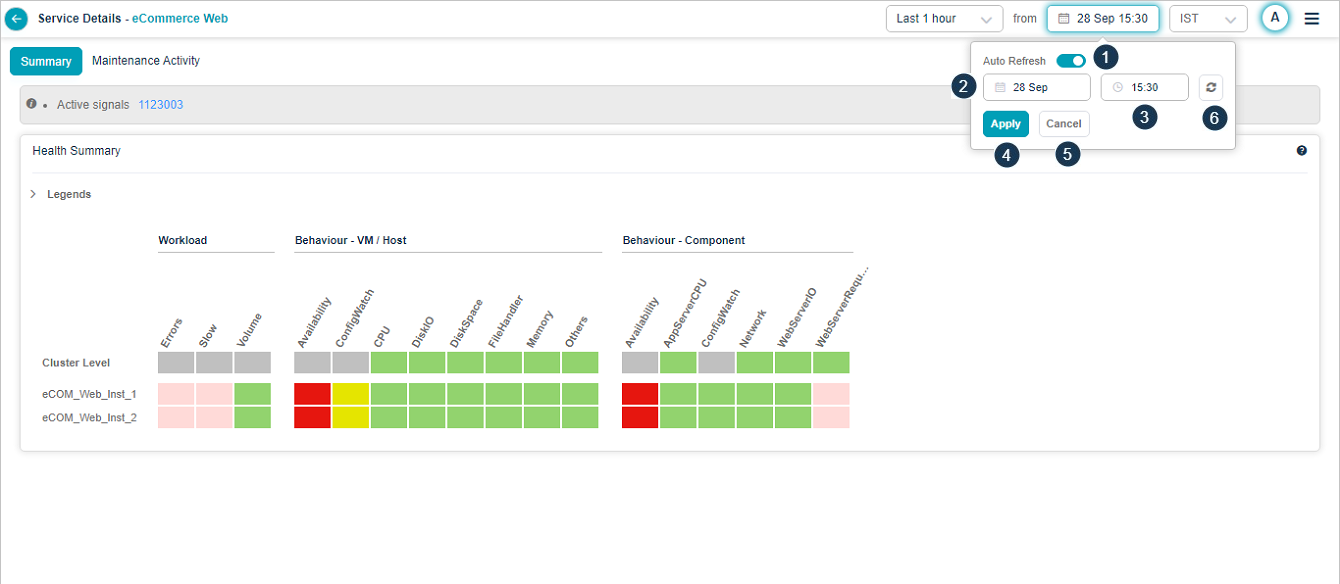Open the Maintenance Activity tab
This screenshot has height=584, width=1340.
point(146,61)
